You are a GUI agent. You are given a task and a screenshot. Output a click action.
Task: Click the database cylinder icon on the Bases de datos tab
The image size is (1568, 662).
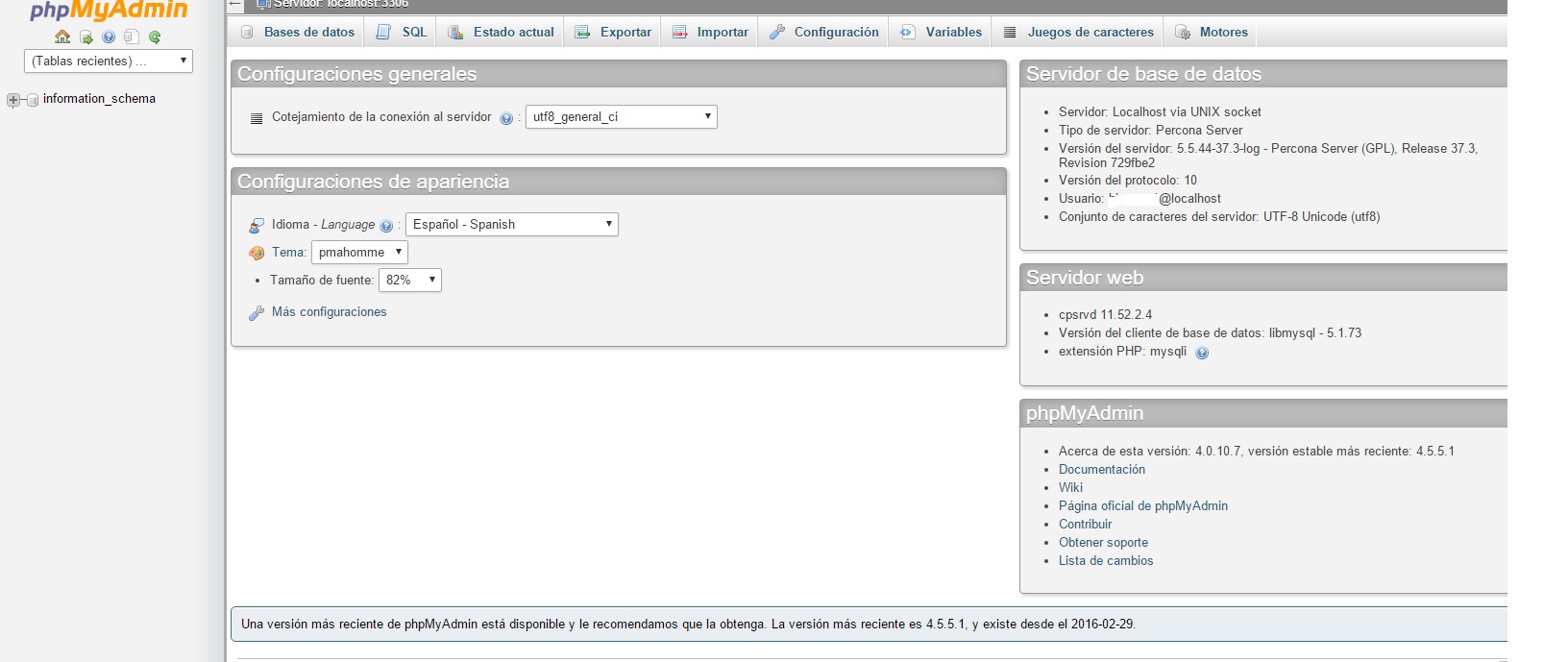tap(248, 32)
